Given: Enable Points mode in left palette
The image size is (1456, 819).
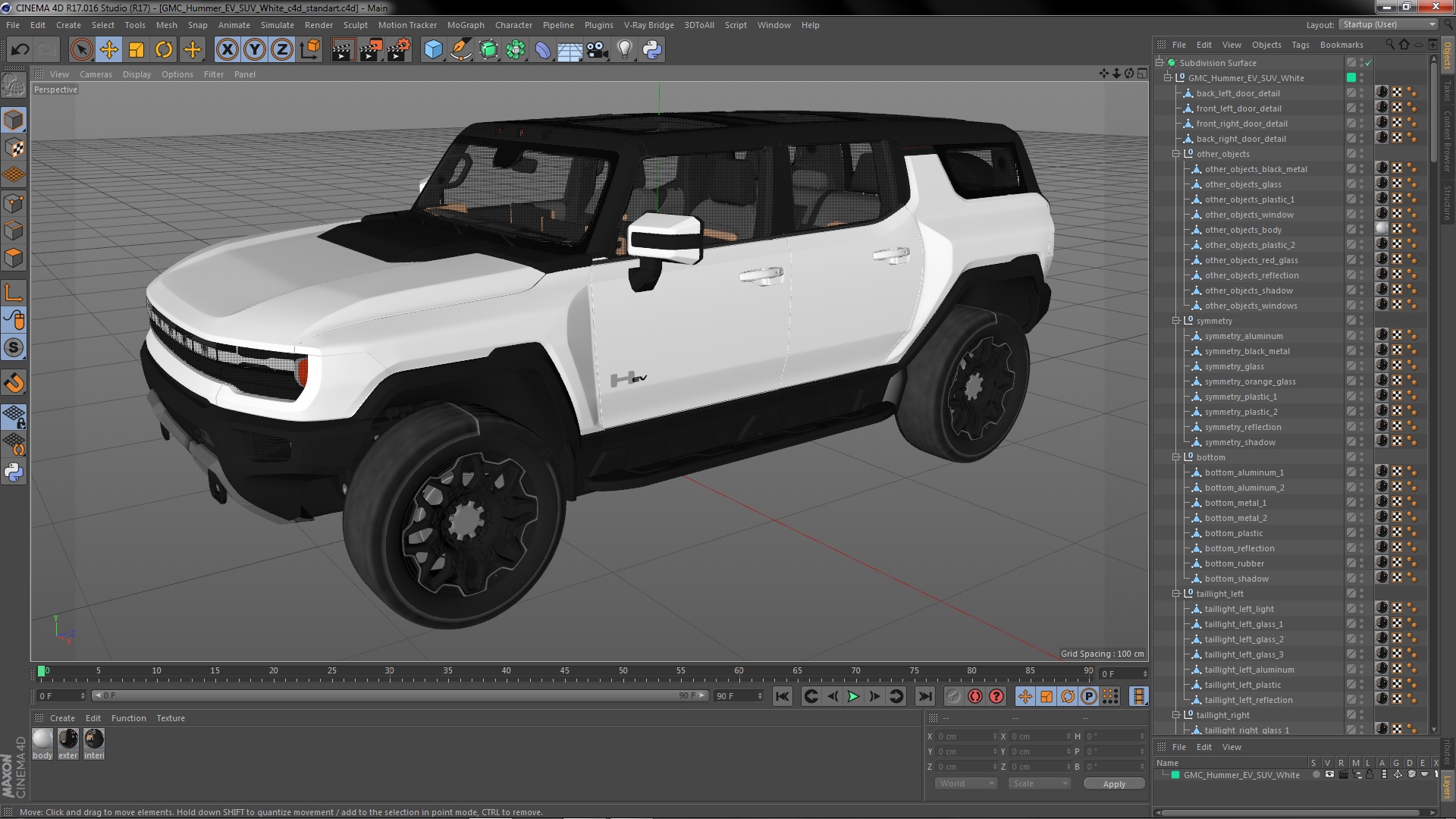Looking at the screenshot, I should click(x=14, y=203).
